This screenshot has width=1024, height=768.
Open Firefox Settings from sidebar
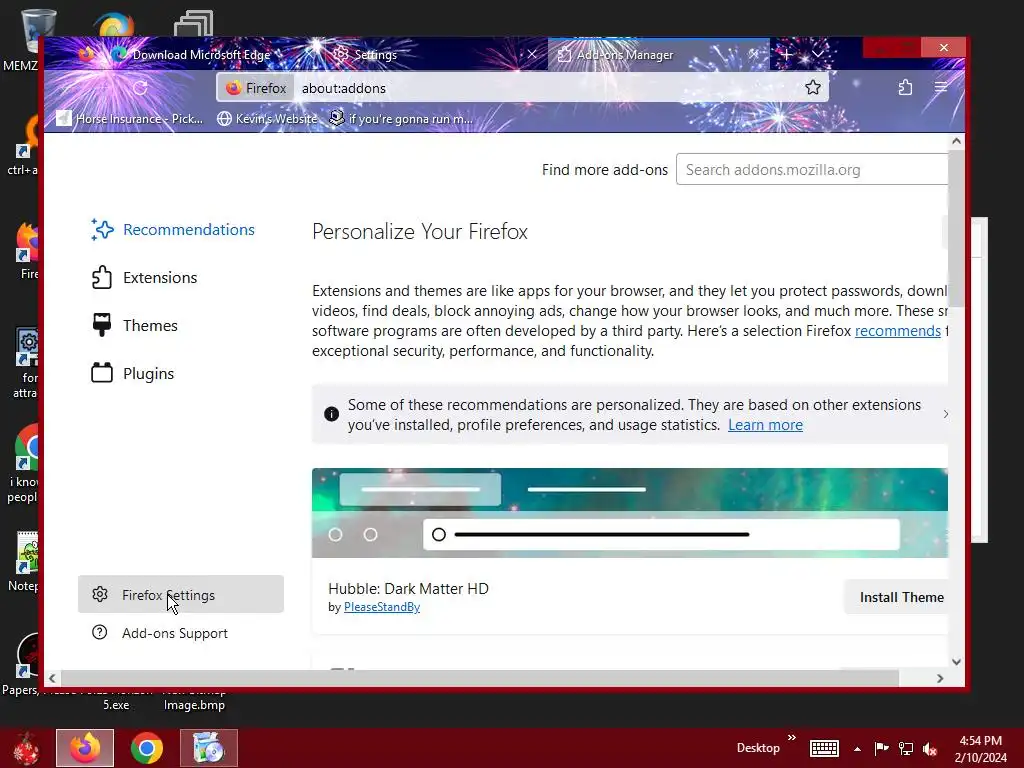pyautogui.click(x=180, y=594)
